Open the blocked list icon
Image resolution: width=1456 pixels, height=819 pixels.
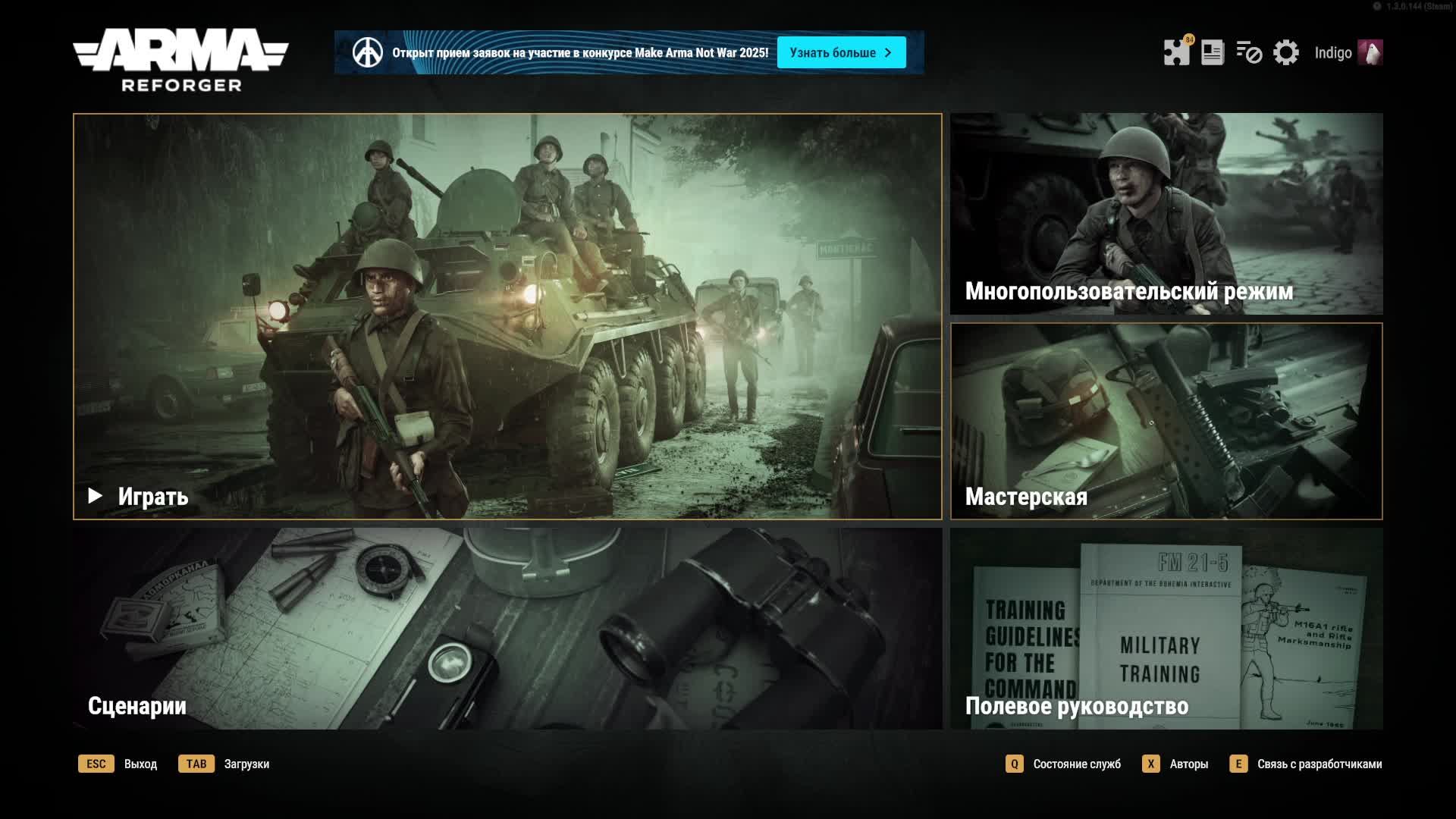[x=1248, y=52]
